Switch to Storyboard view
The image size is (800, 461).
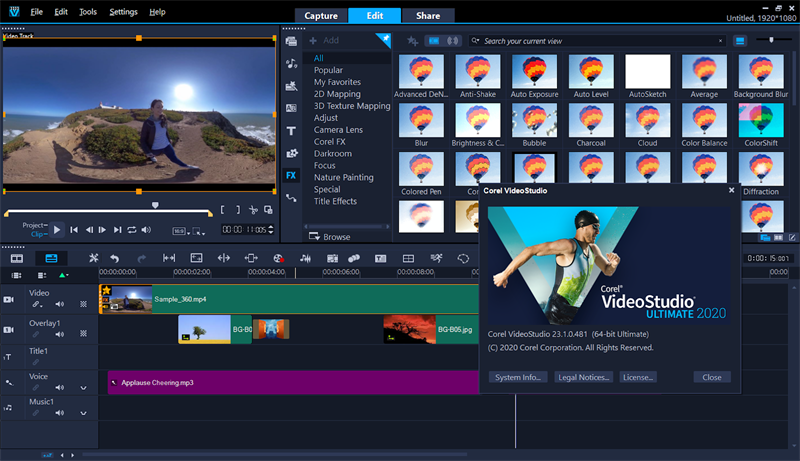[17, 258]
